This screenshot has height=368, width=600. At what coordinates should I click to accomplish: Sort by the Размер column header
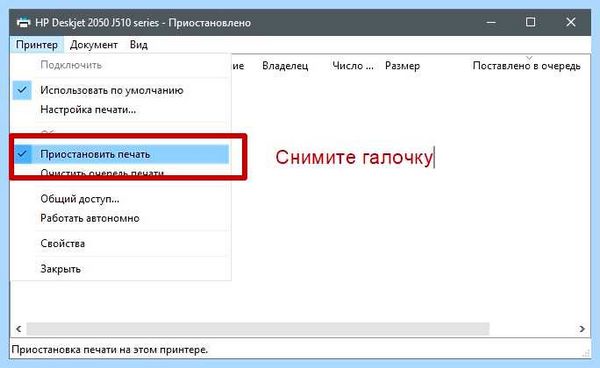click(403, 66)
